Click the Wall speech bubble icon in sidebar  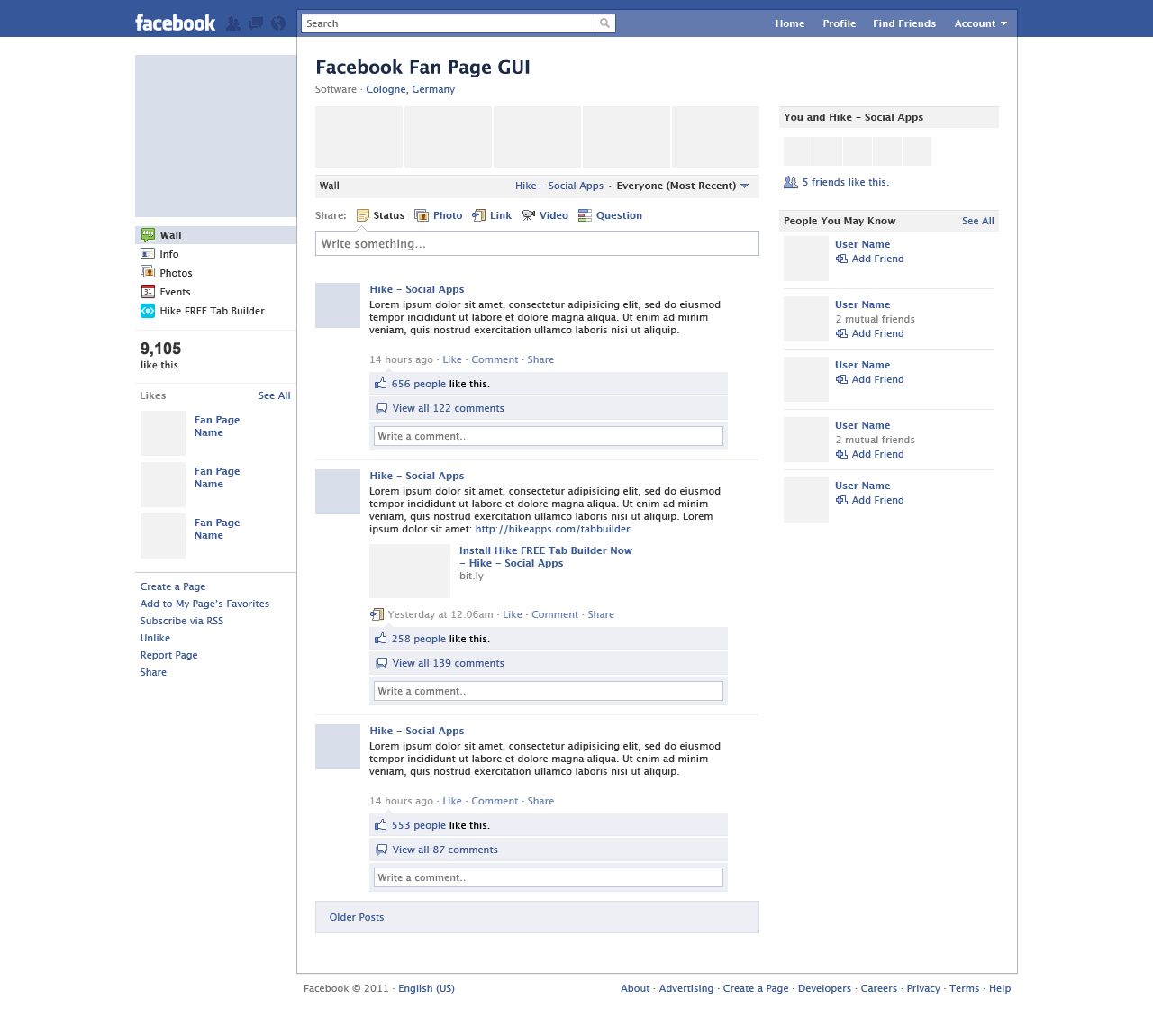pyautogui.click(x=148, y=235)
